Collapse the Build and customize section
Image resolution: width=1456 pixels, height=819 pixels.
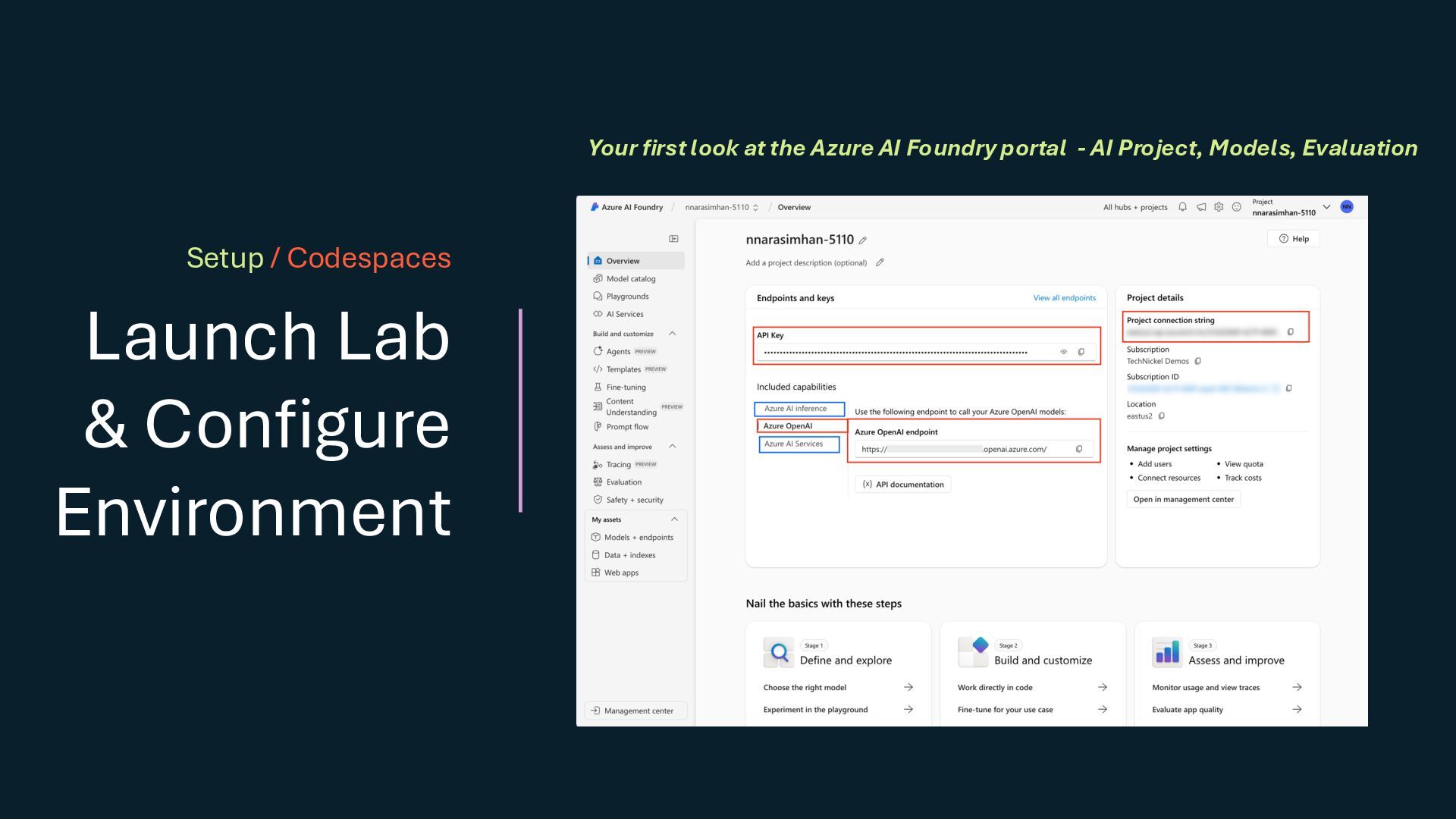(x=672, y=334)
